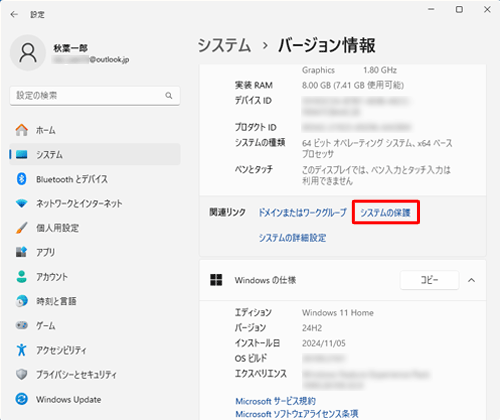Collapse the Windows の仕様 section chevron
500x420 pixels.
click(471, 280)
